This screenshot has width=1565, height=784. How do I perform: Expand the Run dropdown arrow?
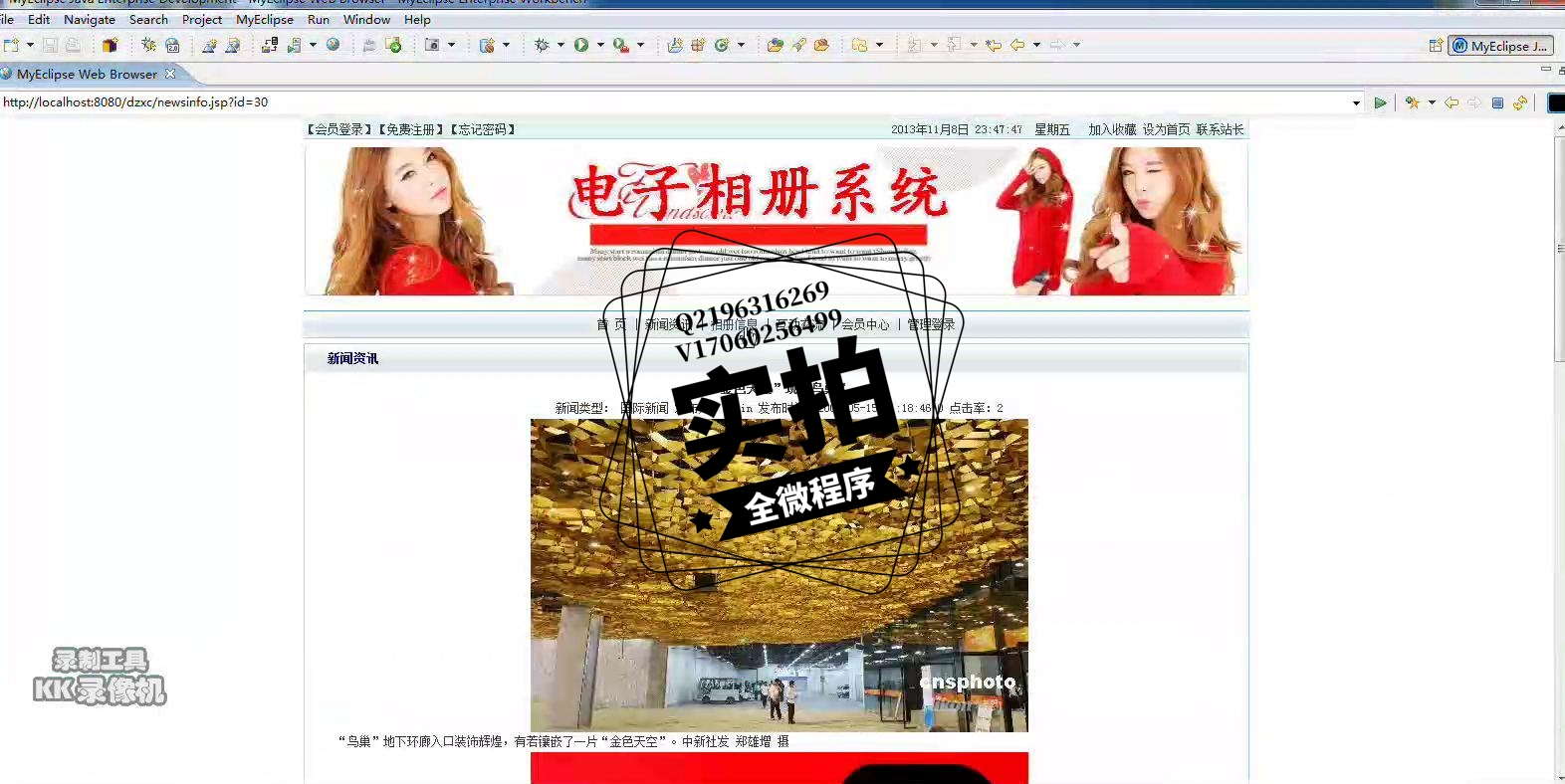click(600, 45)
